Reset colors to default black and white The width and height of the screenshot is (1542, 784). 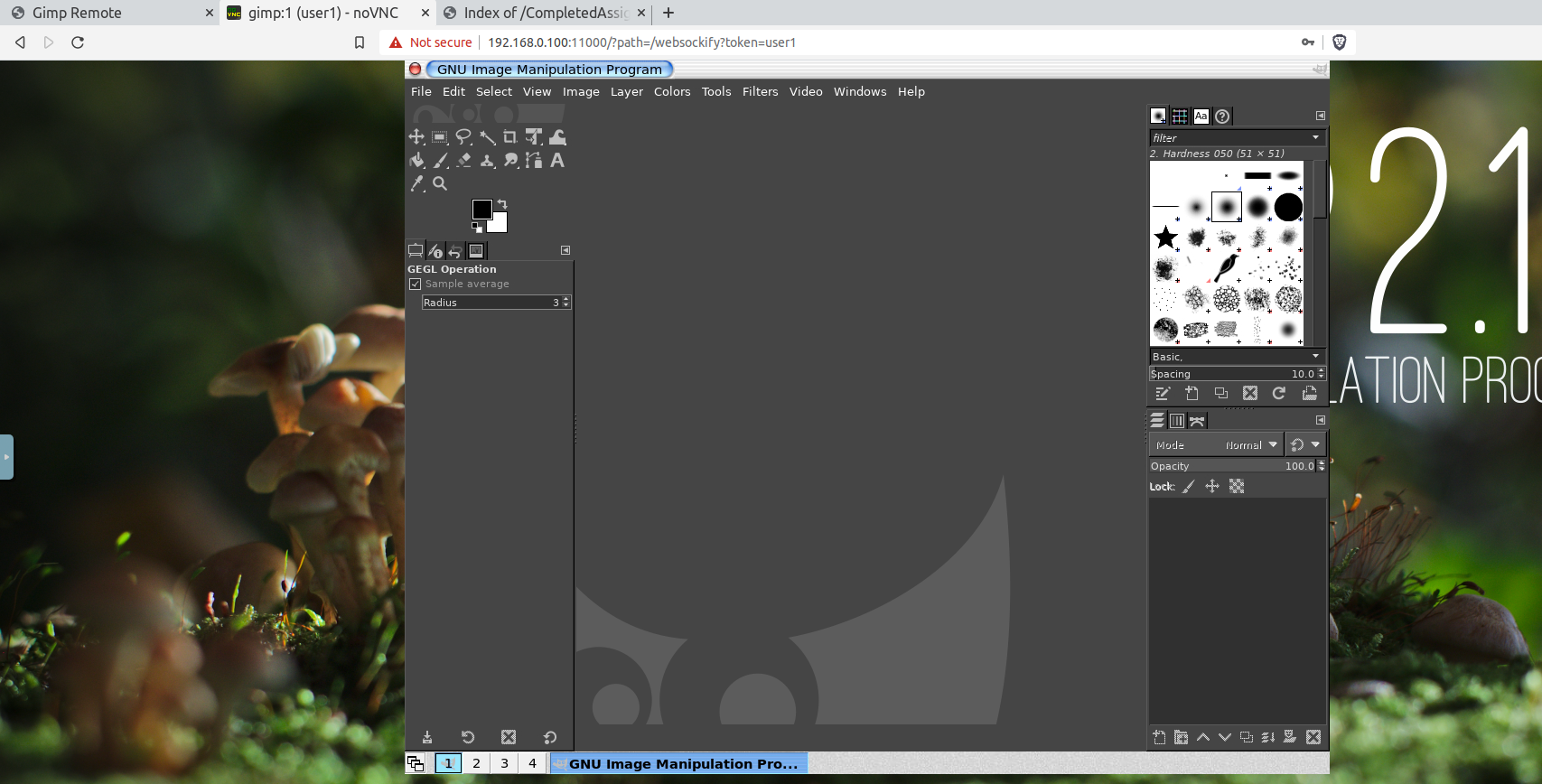pyautogui.click(x=477, y=227)
